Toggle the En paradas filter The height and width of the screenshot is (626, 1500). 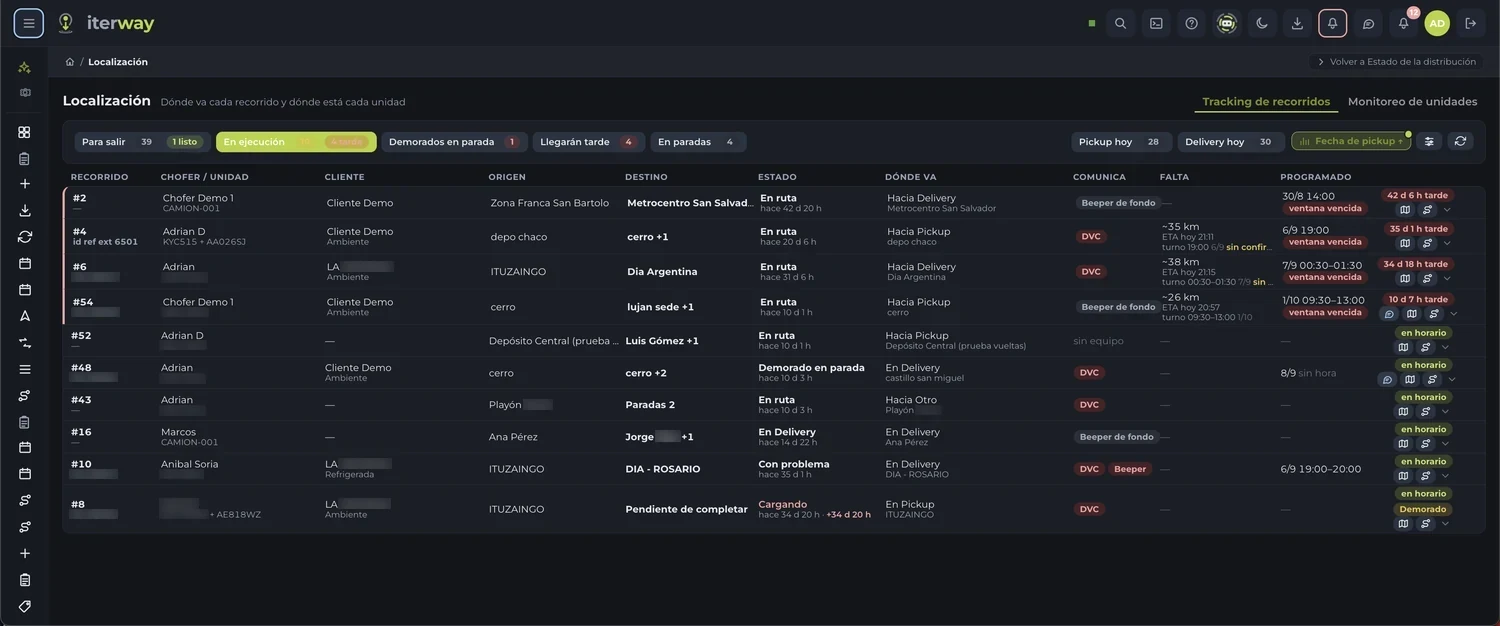click(x=698, y=142)
